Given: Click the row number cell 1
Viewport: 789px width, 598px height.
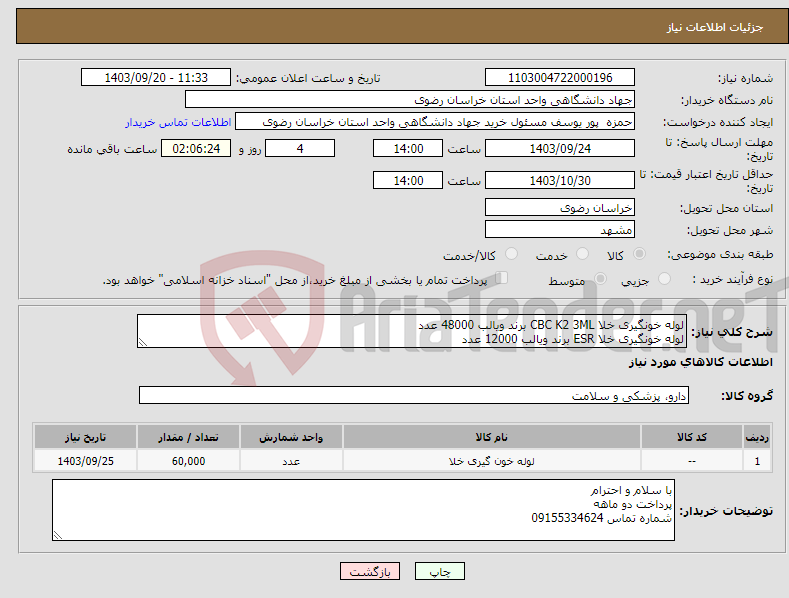Looking at the screenshot, I should [x=757, y=461].
